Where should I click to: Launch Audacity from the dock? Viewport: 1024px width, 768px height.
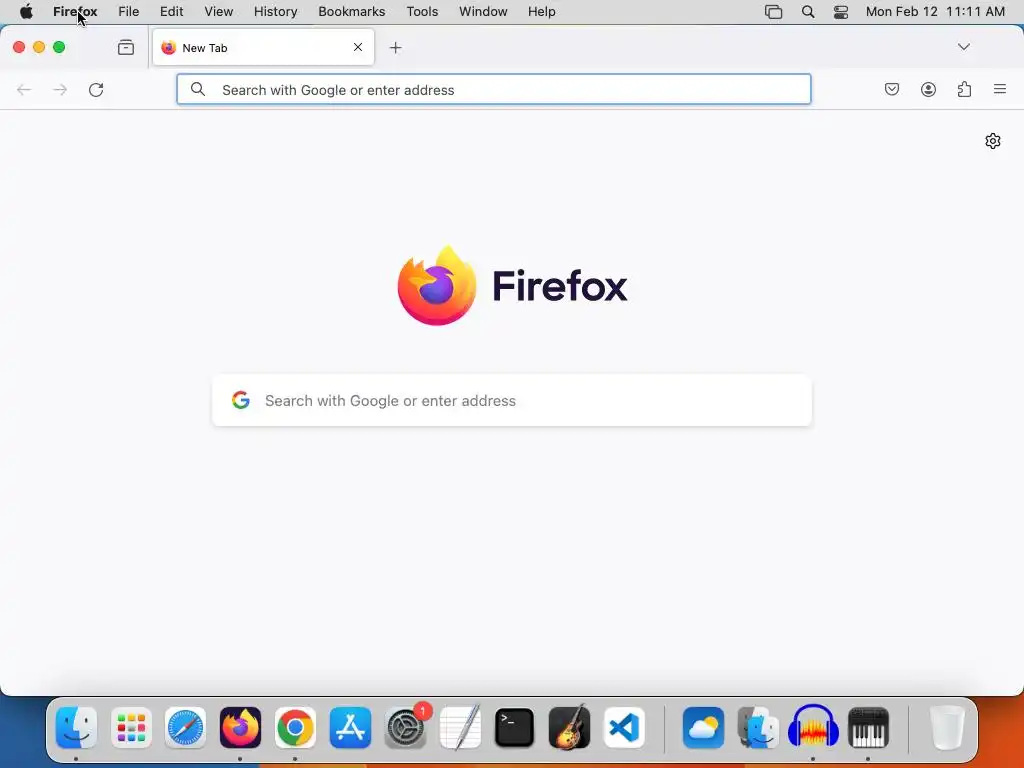813,726
